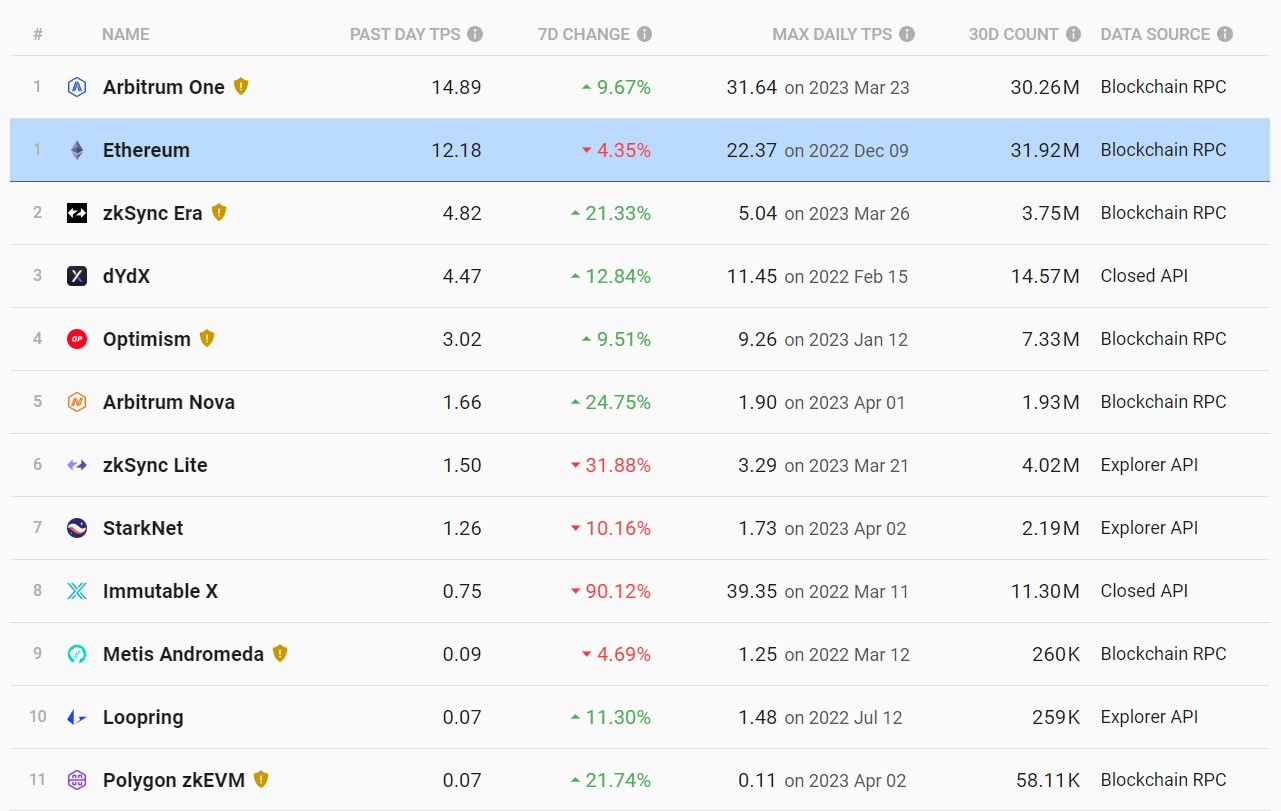Click dYdX's 14.57M 30D count

(1045, 276)
